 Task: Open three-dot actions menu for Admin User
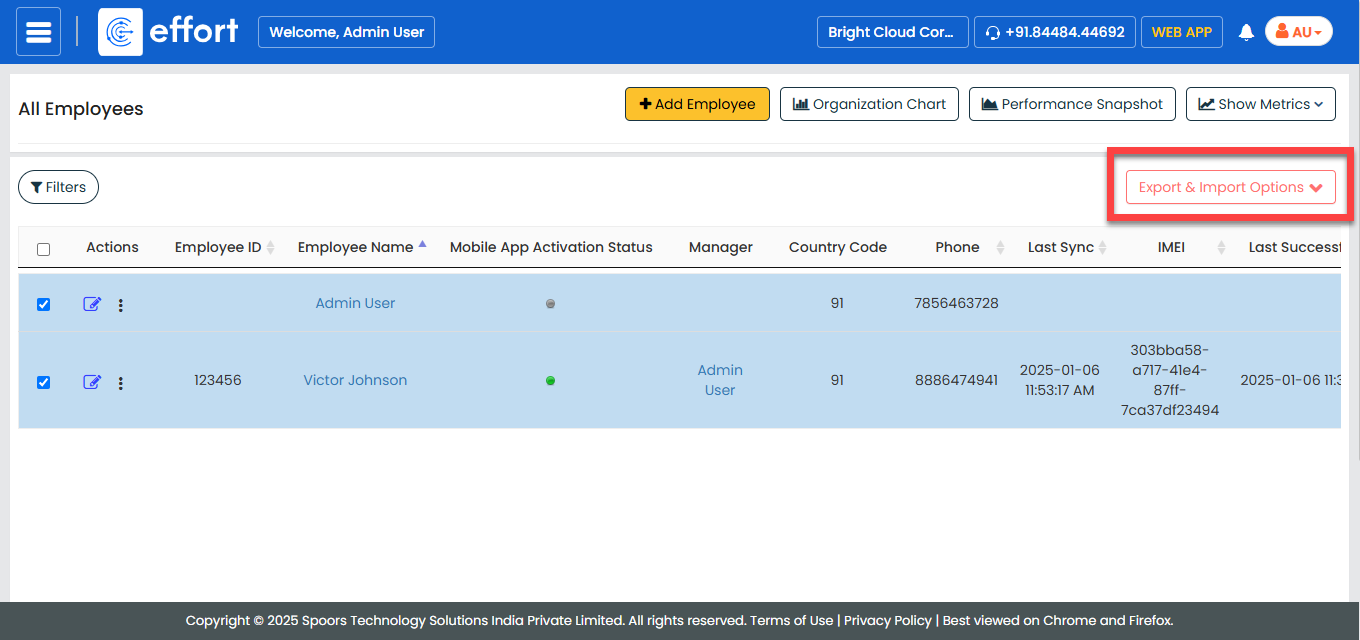tap(121, 305)
